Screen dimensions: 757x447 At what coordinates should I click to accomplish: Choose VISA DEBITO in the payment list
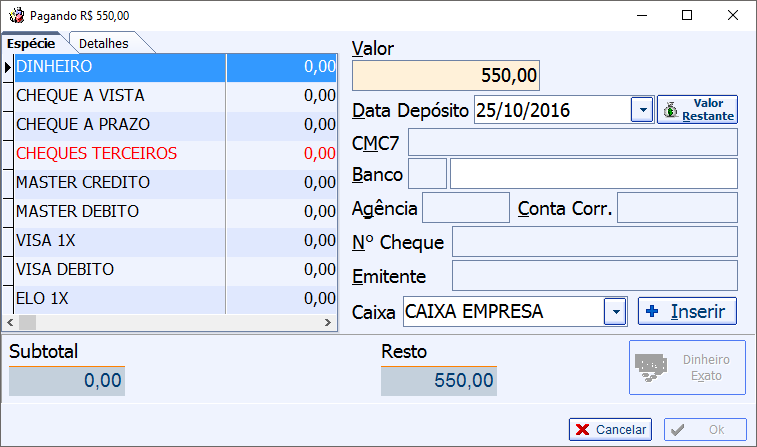tap(176, 269)
